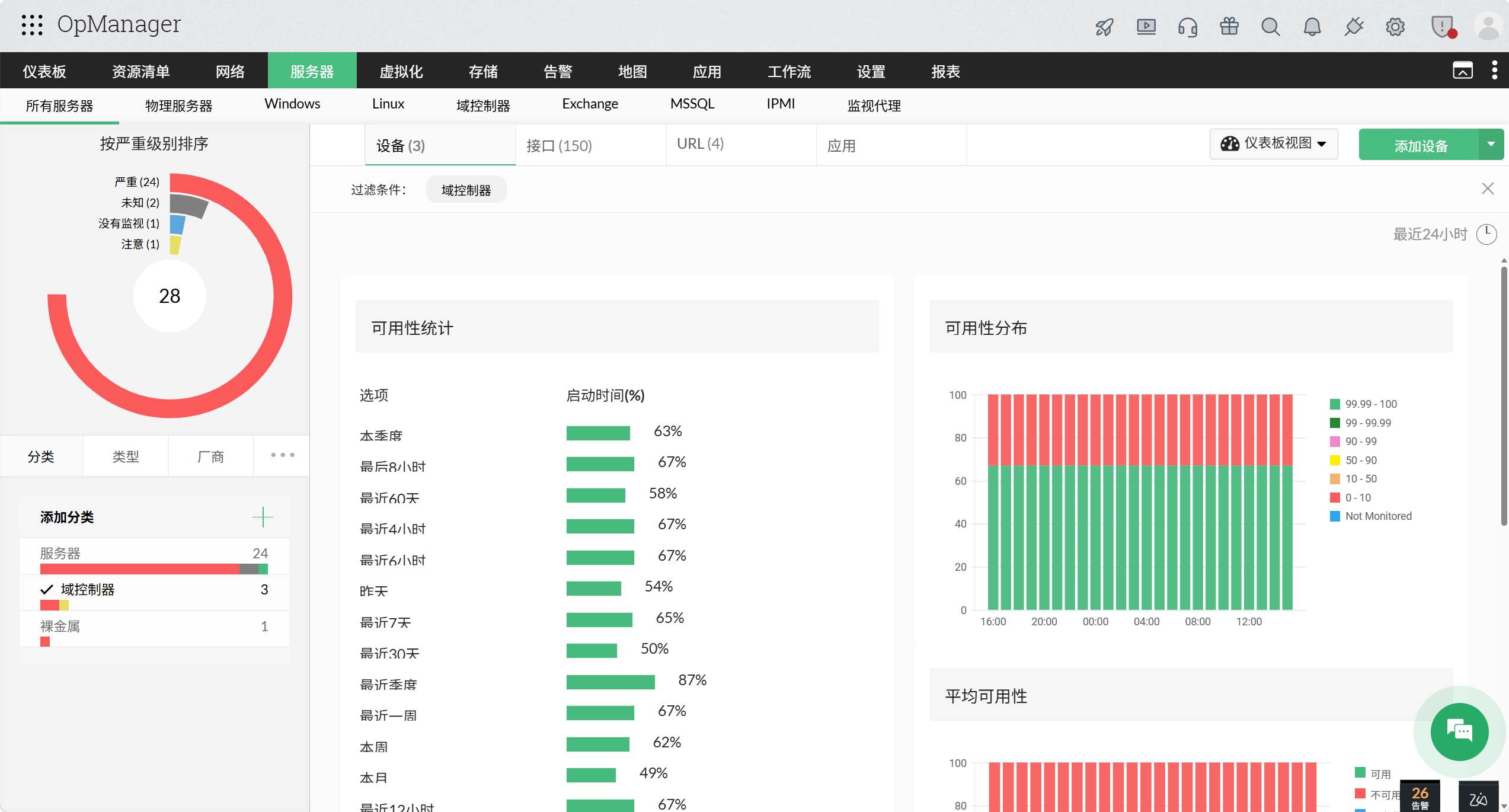Open the apps grid menu icon
The height and width of the screenshot is (812, 1509).
[32, 25]
